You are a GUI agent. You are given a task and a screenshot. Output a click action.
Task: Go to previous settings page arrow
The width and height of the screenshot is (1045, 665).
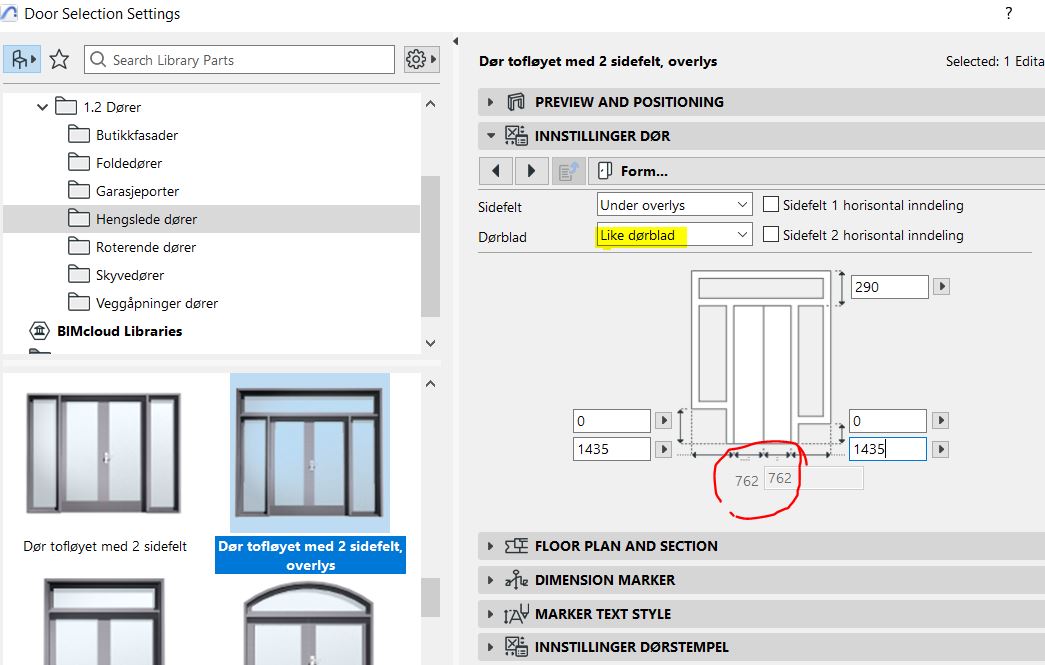(496, 171)
